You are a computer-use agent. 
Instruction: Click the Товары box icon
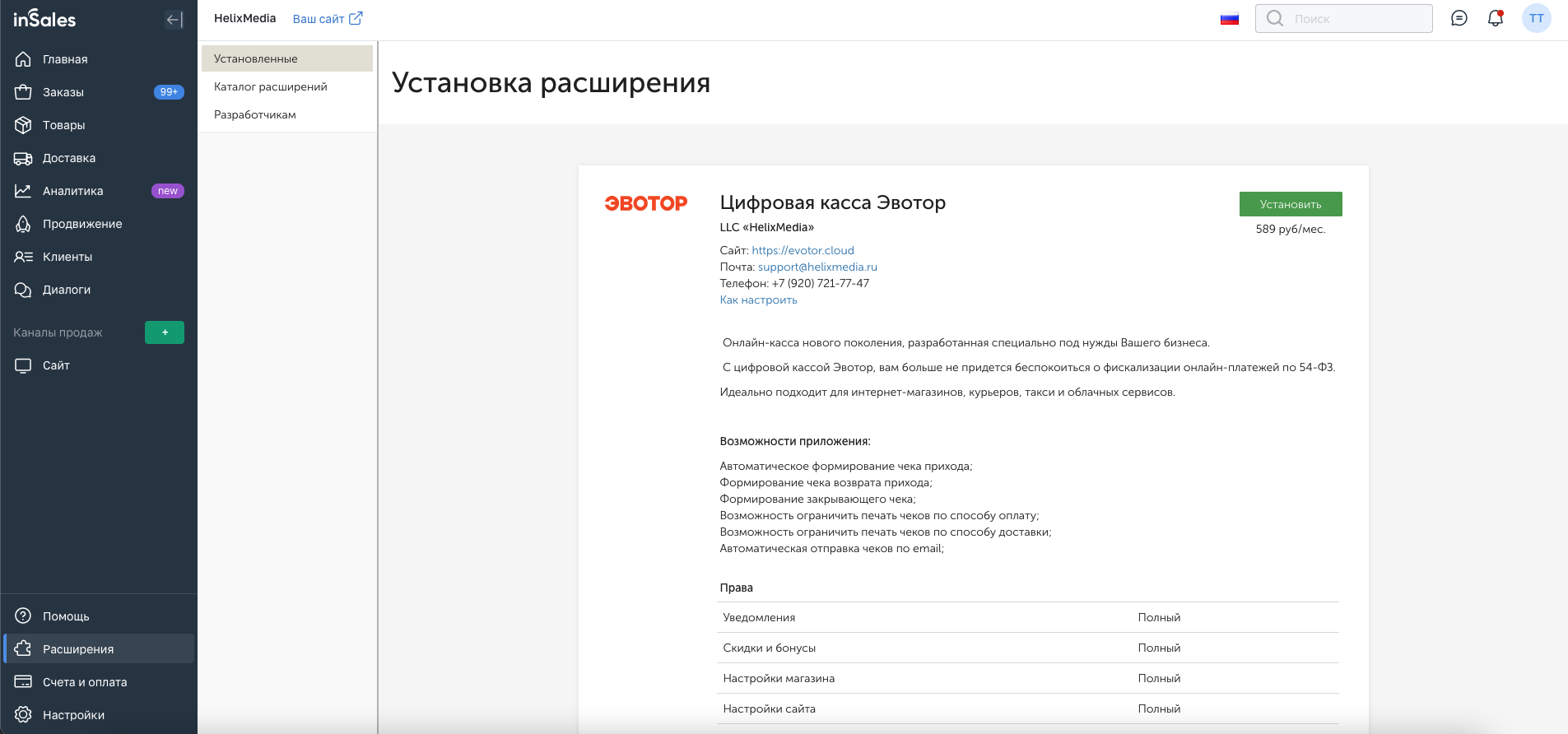point(23,125)
